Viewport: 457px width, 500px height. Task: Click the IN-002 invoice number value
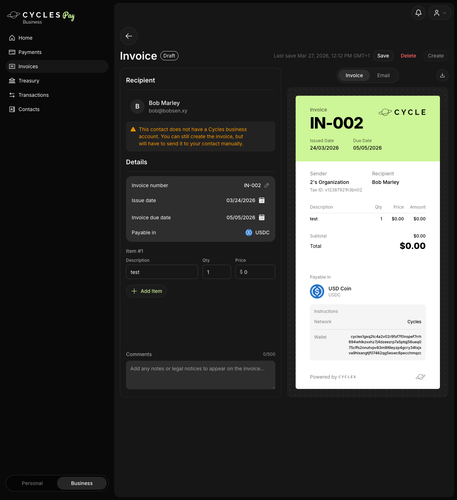[x=252, y=185]
